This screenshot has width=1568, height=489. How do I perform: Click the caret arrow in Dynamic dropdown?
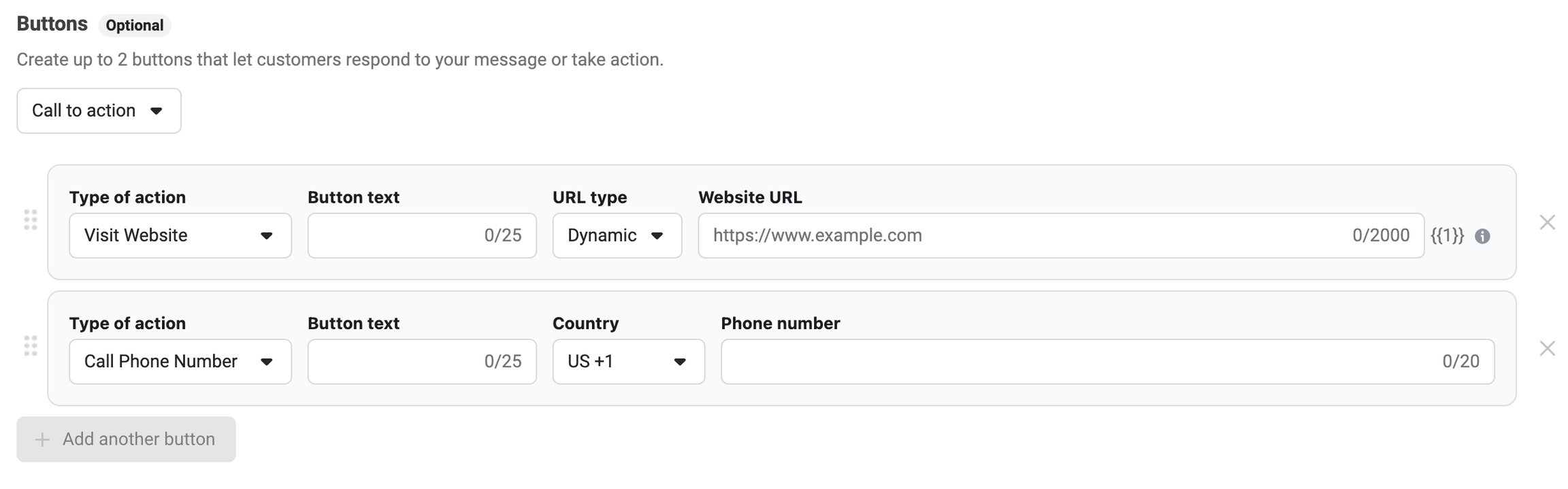pos(657,236)
